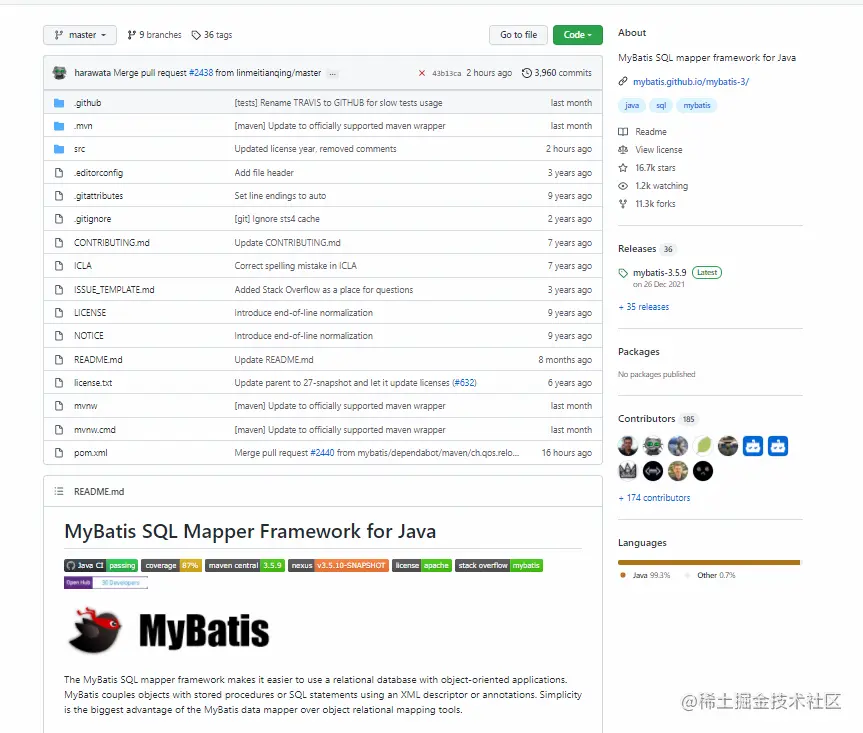Open the mybatis-3.5.9 latest release

[659, 272]
